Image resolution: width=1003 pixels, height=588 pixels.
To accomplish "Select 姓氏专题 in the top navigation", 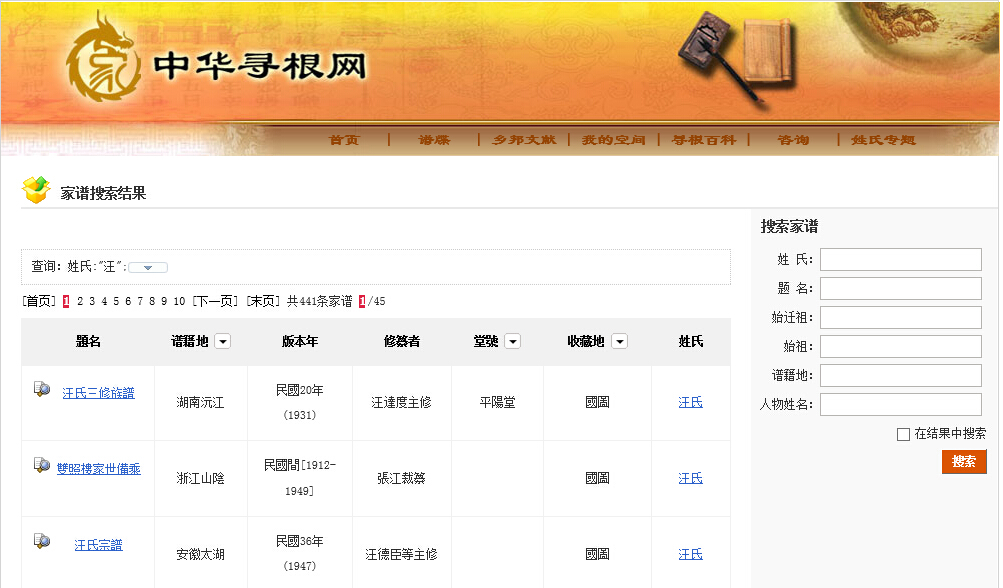I will click(x=883, y=140).
